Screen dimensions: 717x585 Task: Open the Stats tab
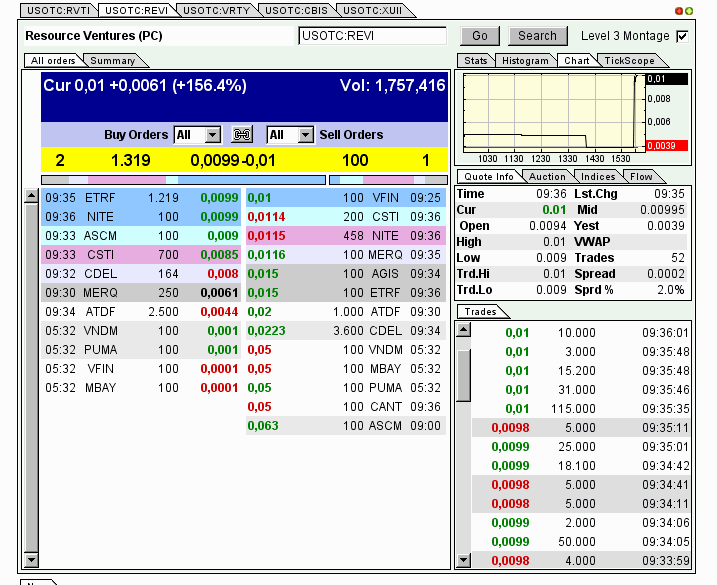coord(476,60)
